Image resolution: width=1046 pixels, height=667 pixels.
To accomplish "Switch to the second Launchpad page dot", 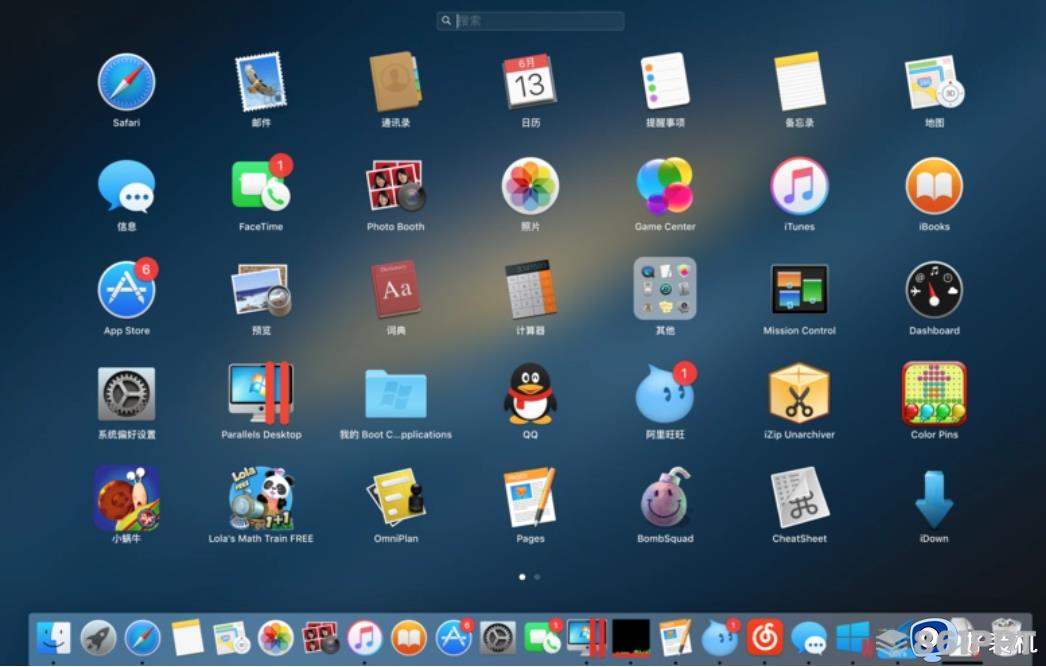I will coord(537,577).
